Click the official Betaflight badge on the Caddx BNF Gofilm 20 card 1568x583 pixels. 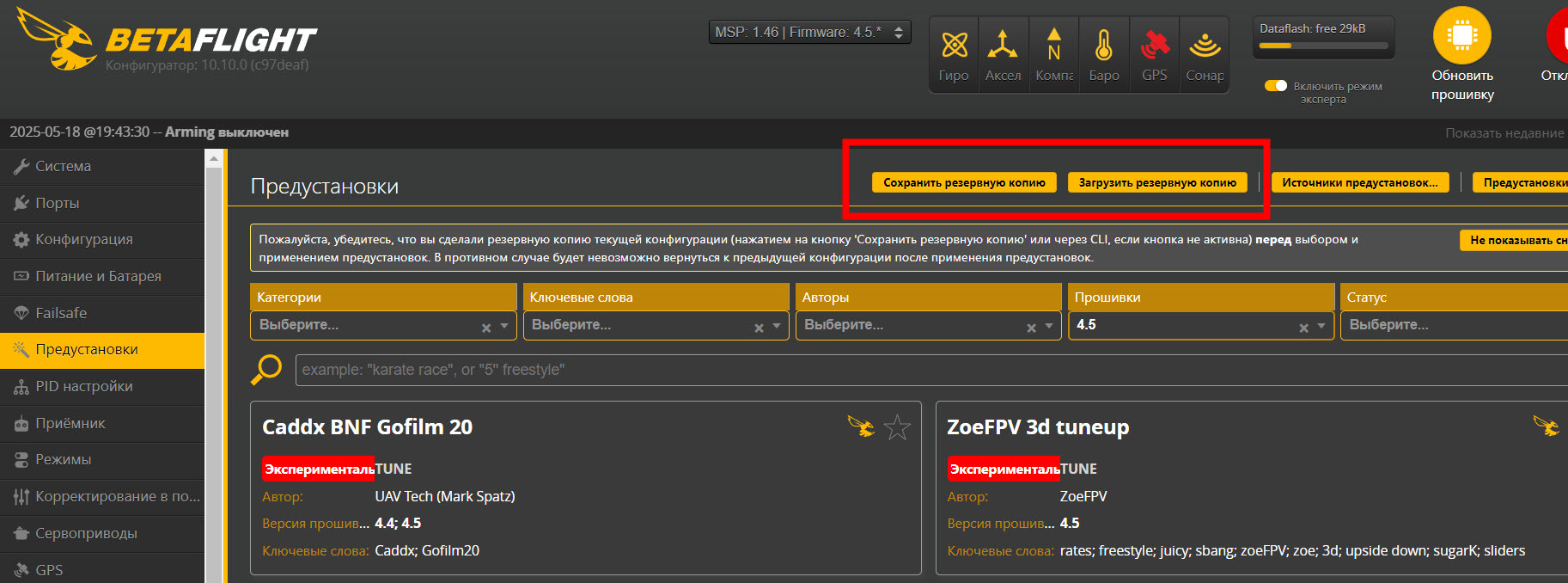[861, 426]
